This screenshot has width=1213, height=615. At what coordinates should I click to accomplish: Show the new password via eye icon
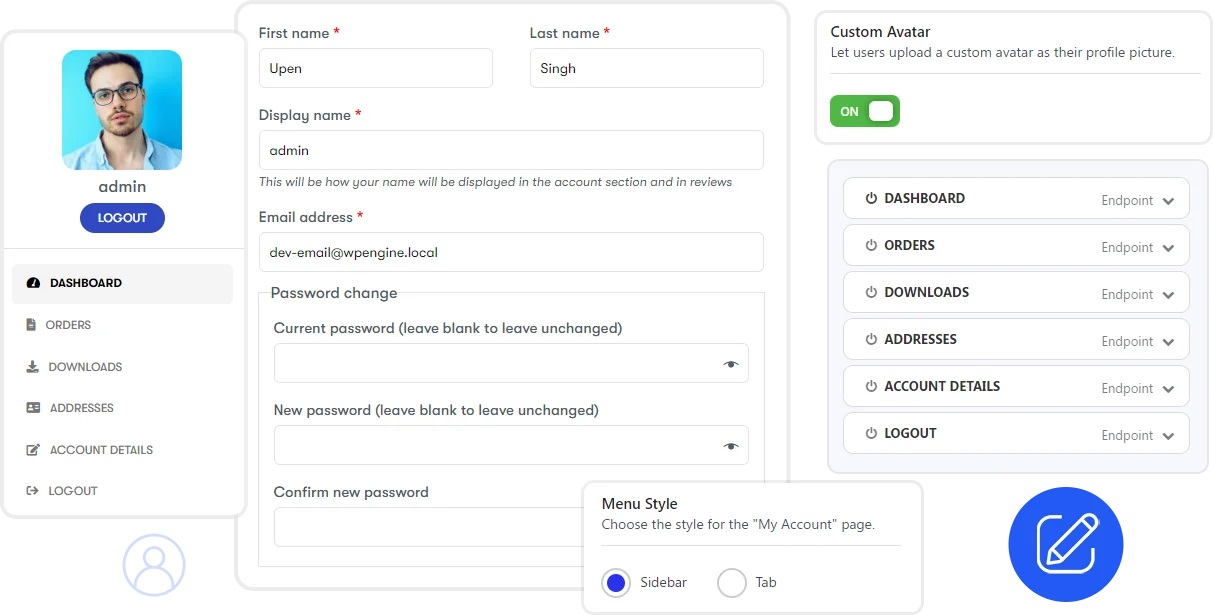731,446
